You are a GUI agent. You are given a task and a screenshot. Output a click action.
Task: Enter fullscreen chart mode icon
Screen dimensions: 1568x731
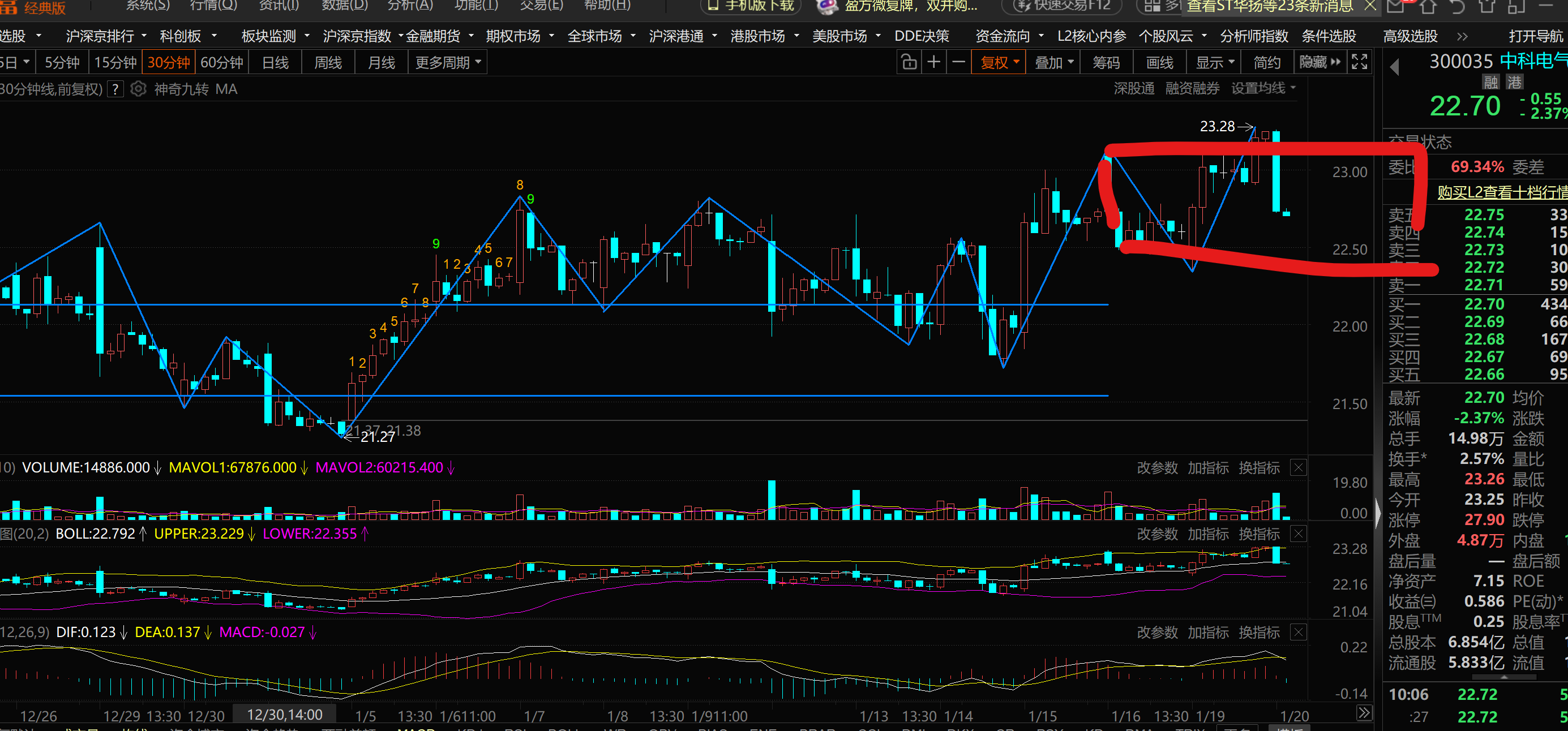(1359, 63)
